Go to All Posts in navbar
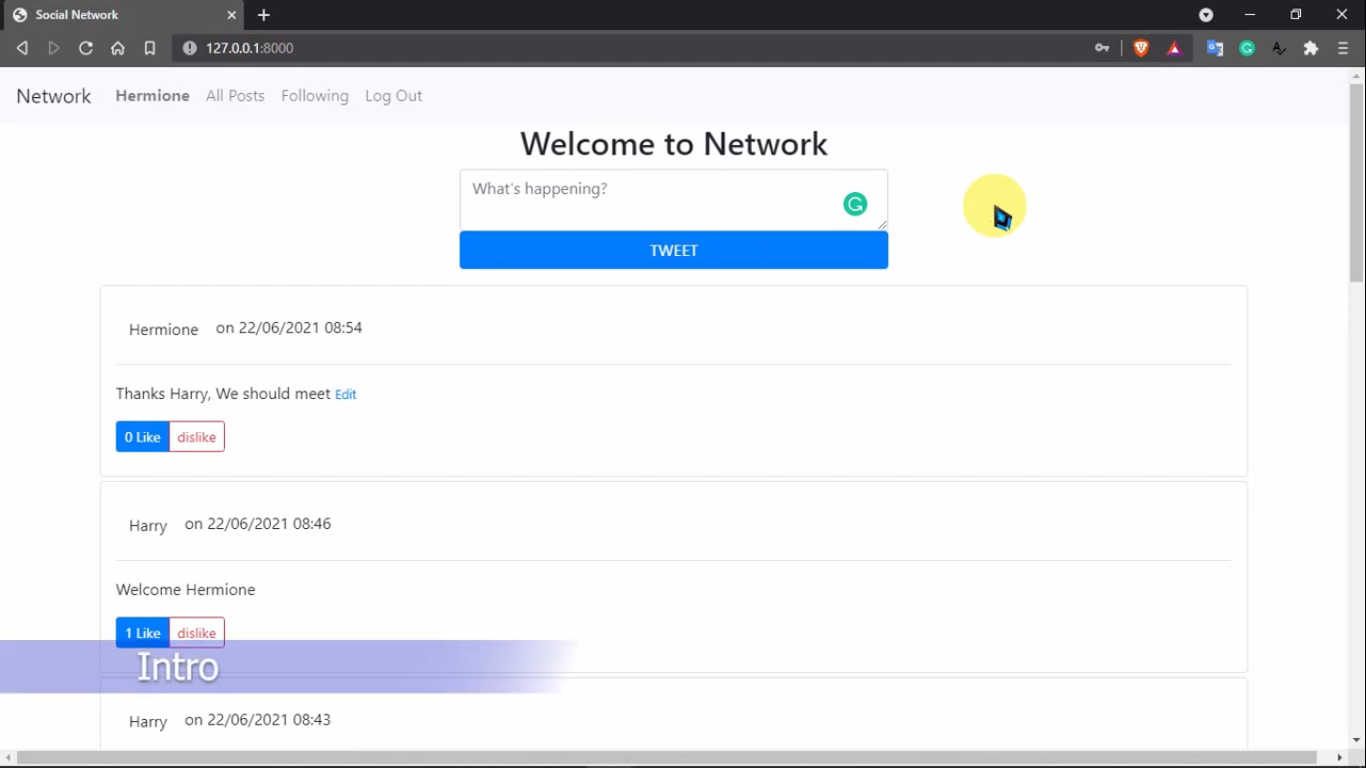1366x768 pixels. (x=235, y=96)
